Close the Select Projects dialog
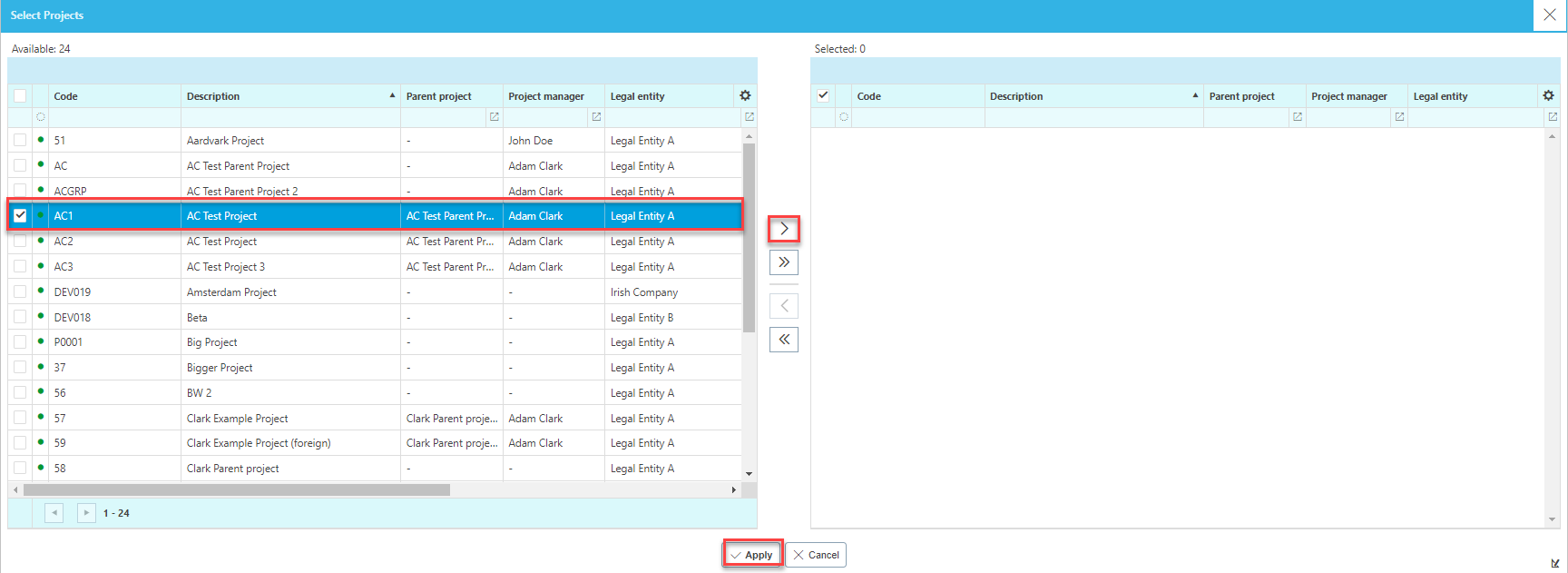The height and width of the screenshot is (573, 1568). tap(1550, 15)
